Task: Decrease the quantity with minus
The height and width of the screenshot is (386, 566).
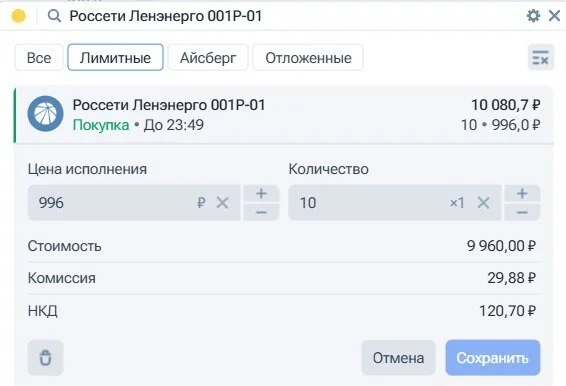Action: tap(522, 212)
